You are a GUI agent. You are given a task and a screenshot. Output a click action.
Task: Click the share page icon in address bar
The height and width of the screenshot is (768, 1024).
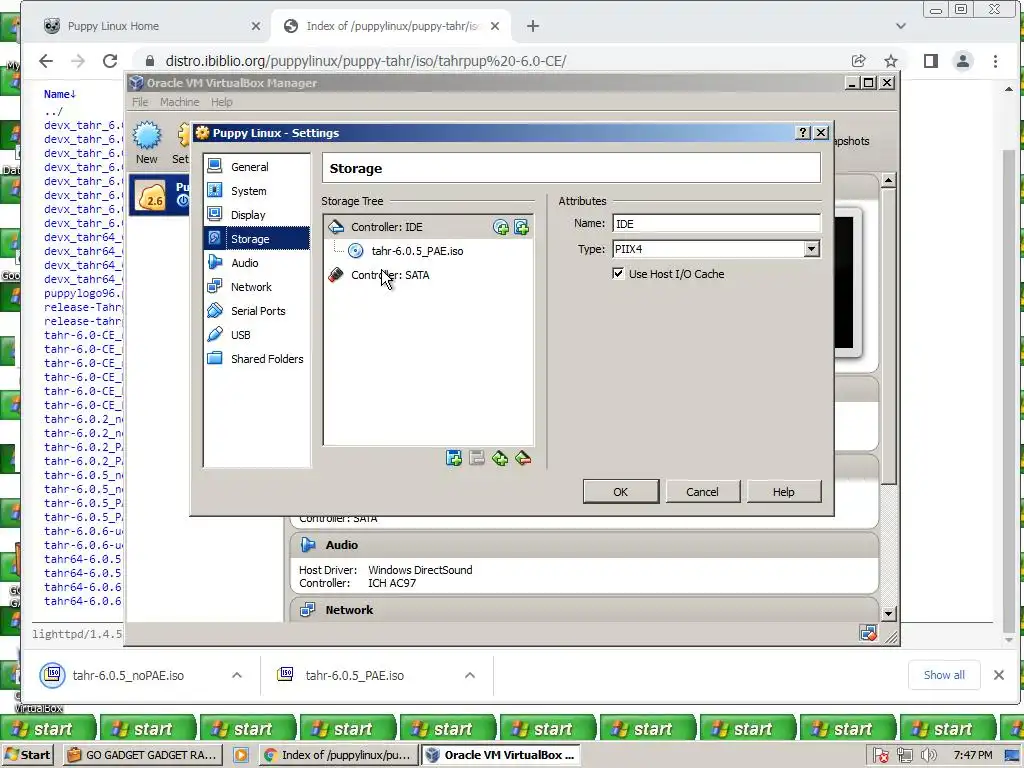[859, 61]
